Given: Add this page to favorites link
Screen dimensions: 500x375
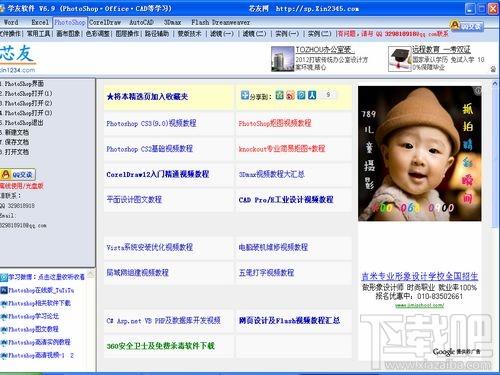Looking at the screenshot, I should 147,97.
